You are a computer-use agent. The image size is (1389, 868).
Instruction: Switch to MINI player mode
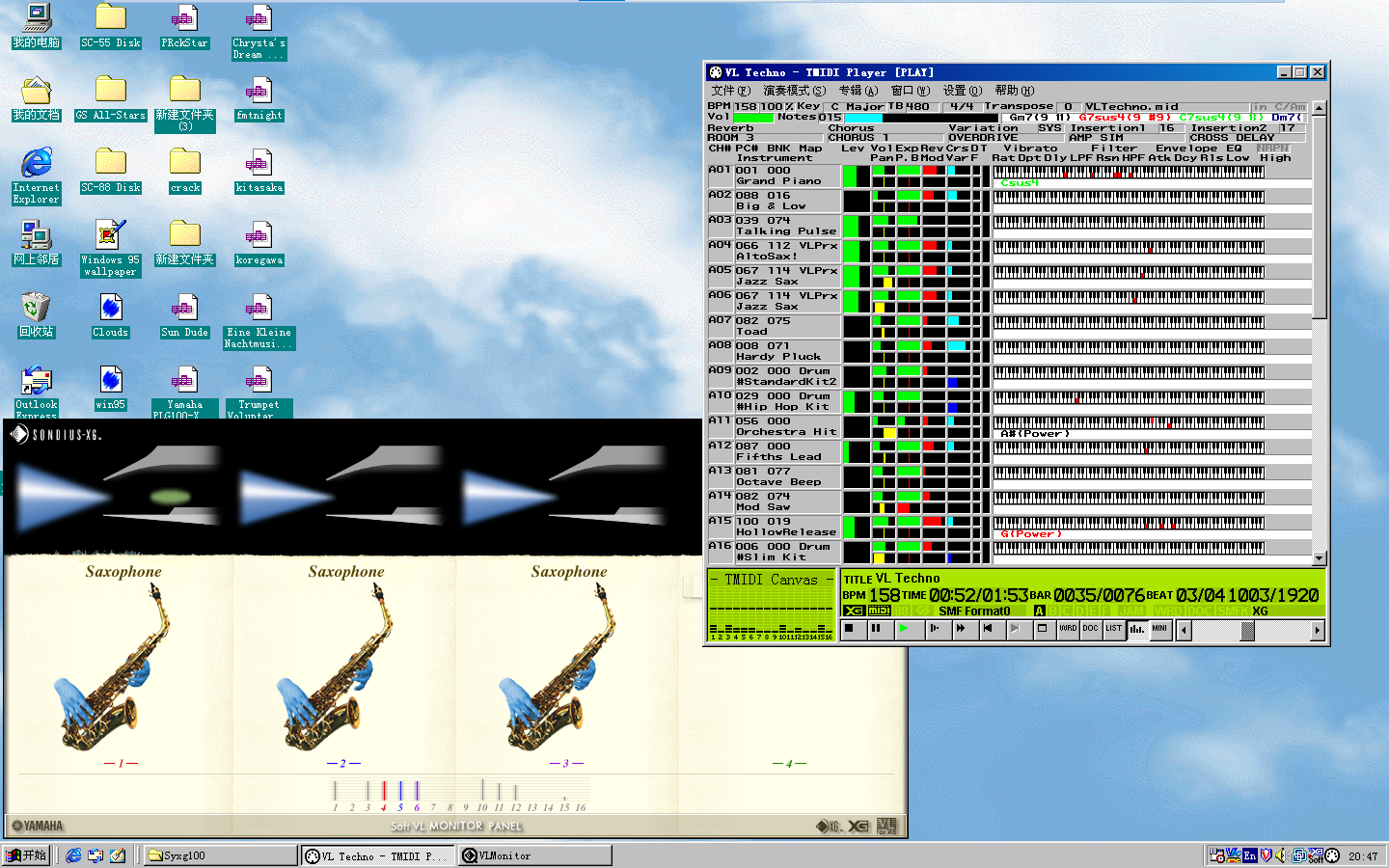coord(1160,630)
